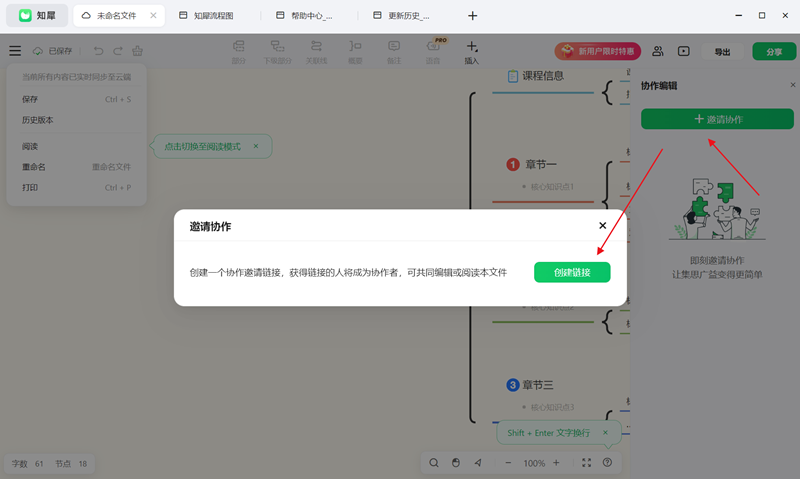Close the 协作编辑 side panel
This screenshot has width=800, height=479.
pos(793,85)
